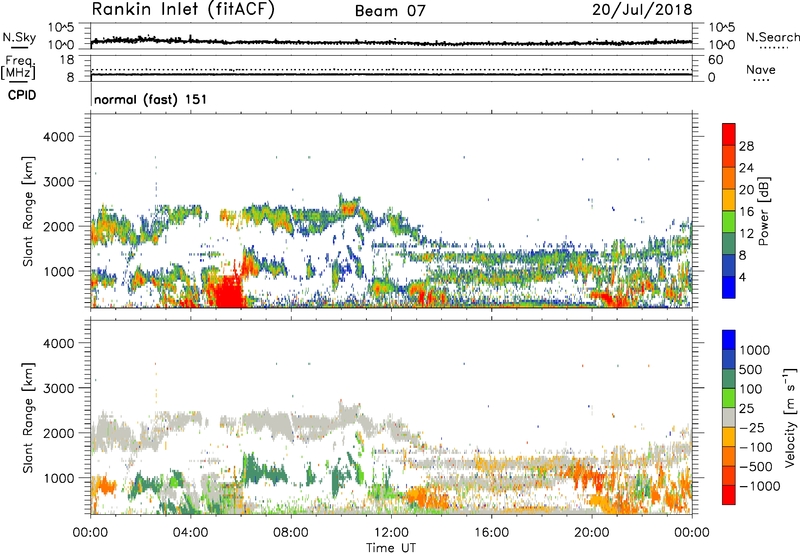Click the 'CPID' label
This screenshot has height=554, width=800.
click(22, 95)
